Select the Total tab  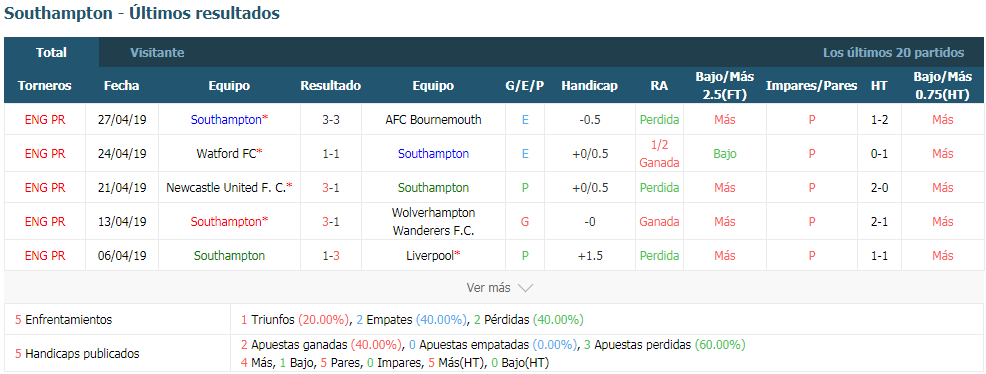coord(52,53)
